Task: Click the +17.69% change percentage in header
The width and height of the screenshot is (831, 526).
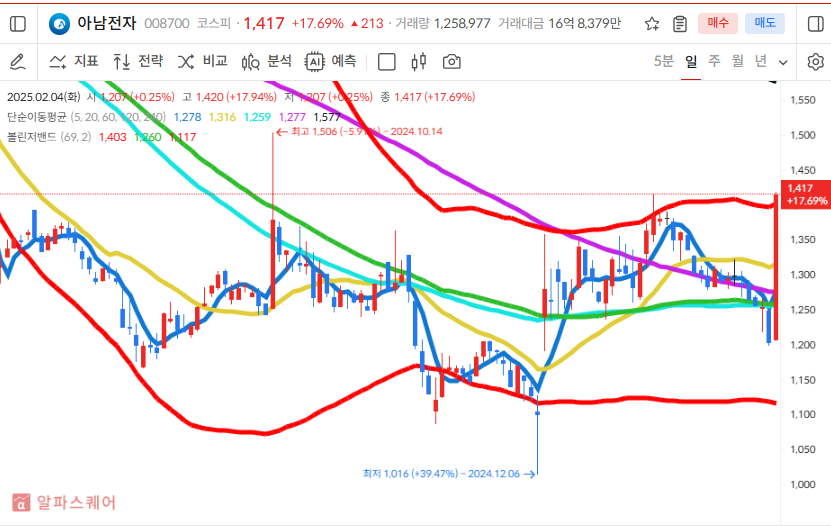Action: [x=317, y=24]
